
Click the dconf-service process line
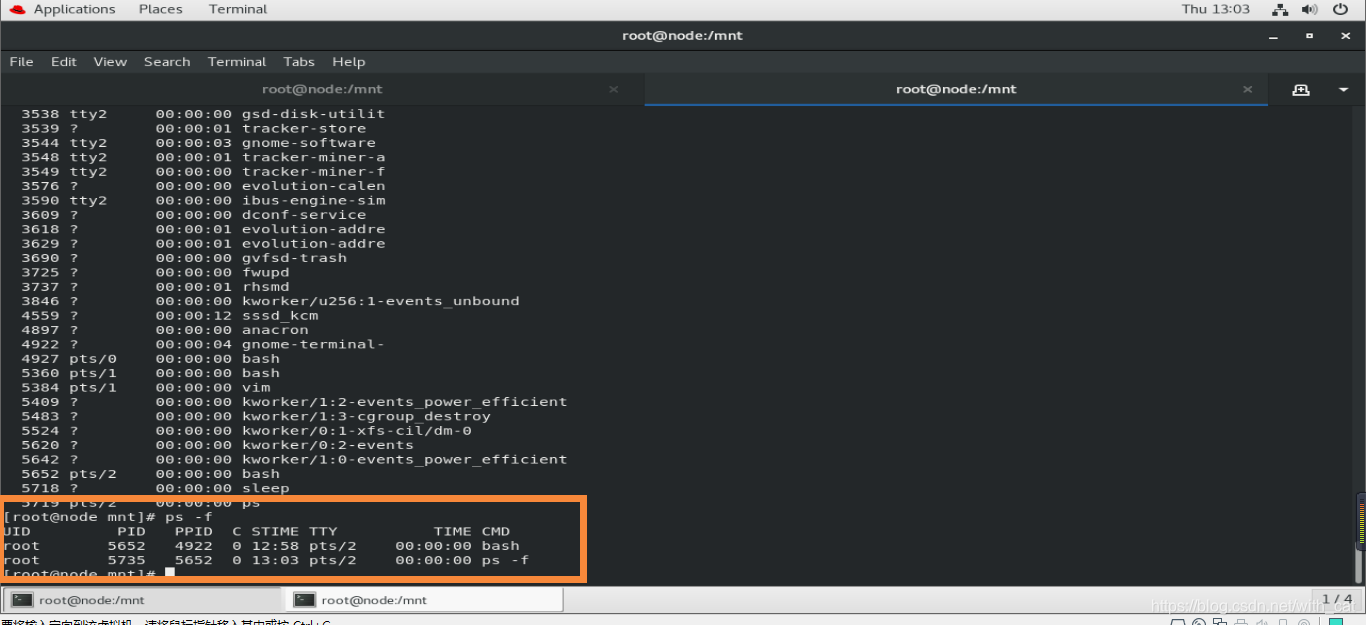pyautogui.click(x=193, y=215)
